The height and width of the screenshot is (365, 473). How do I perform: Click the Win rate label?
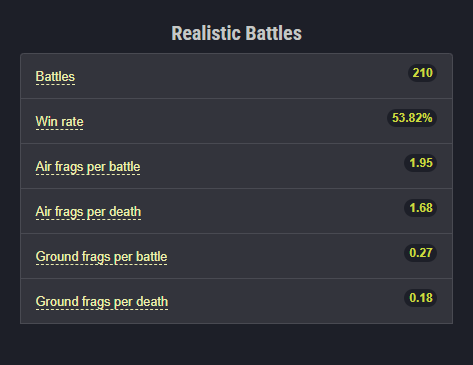pyautogui.click(x=59, y=122)
